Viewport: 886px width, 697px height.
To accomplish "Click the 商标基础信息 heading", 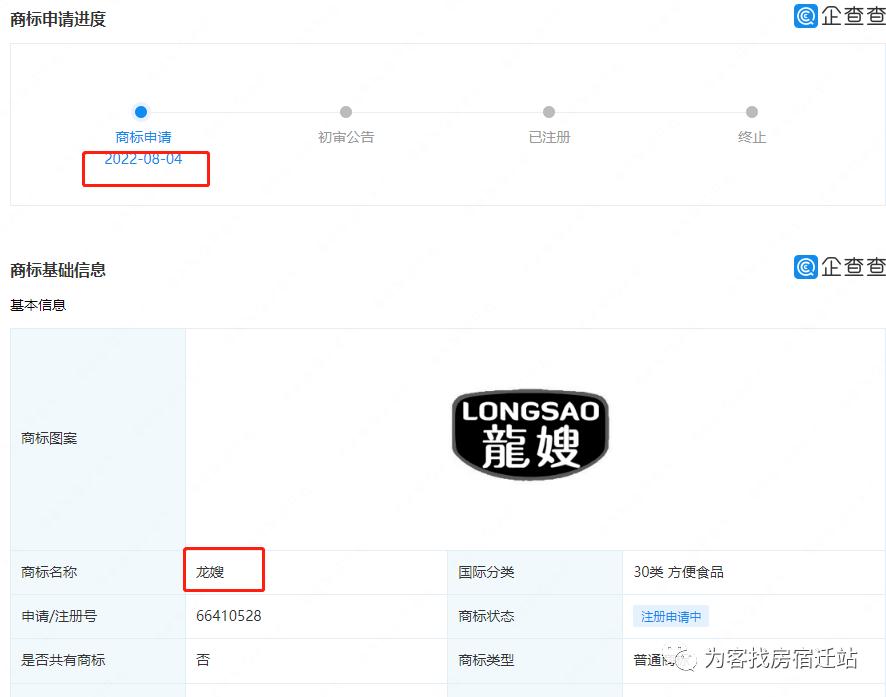I will (58, 270).
